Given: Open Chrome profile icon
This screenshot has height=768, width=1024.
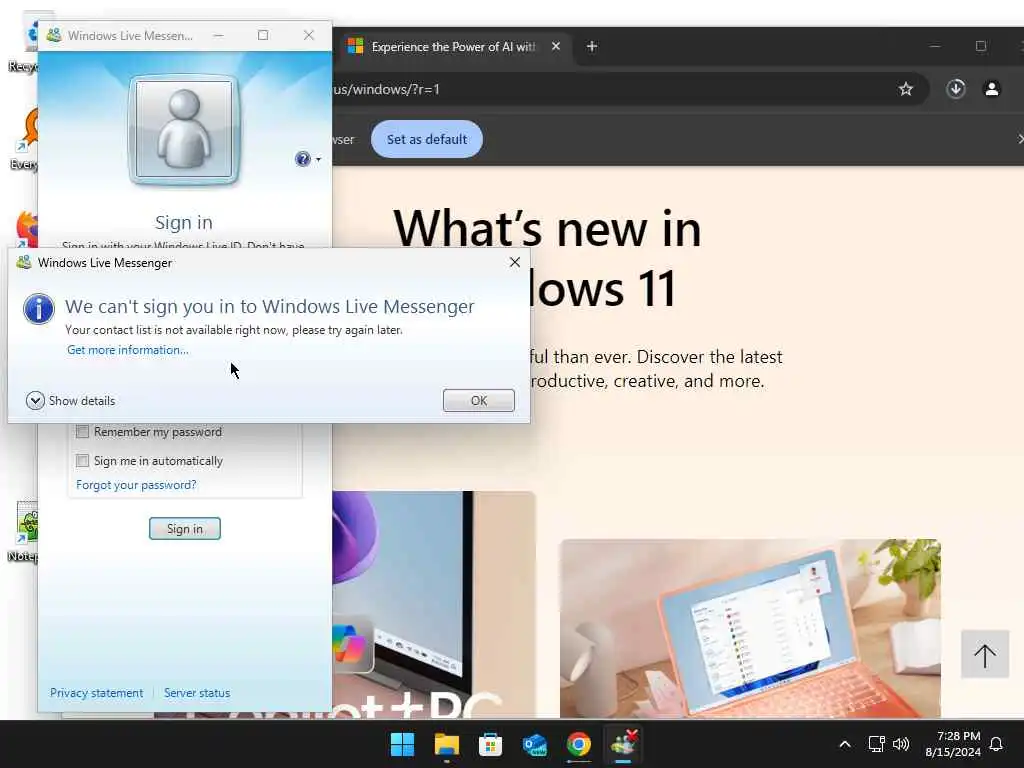Looking at the screenshot, I should (x=992, y=89).
